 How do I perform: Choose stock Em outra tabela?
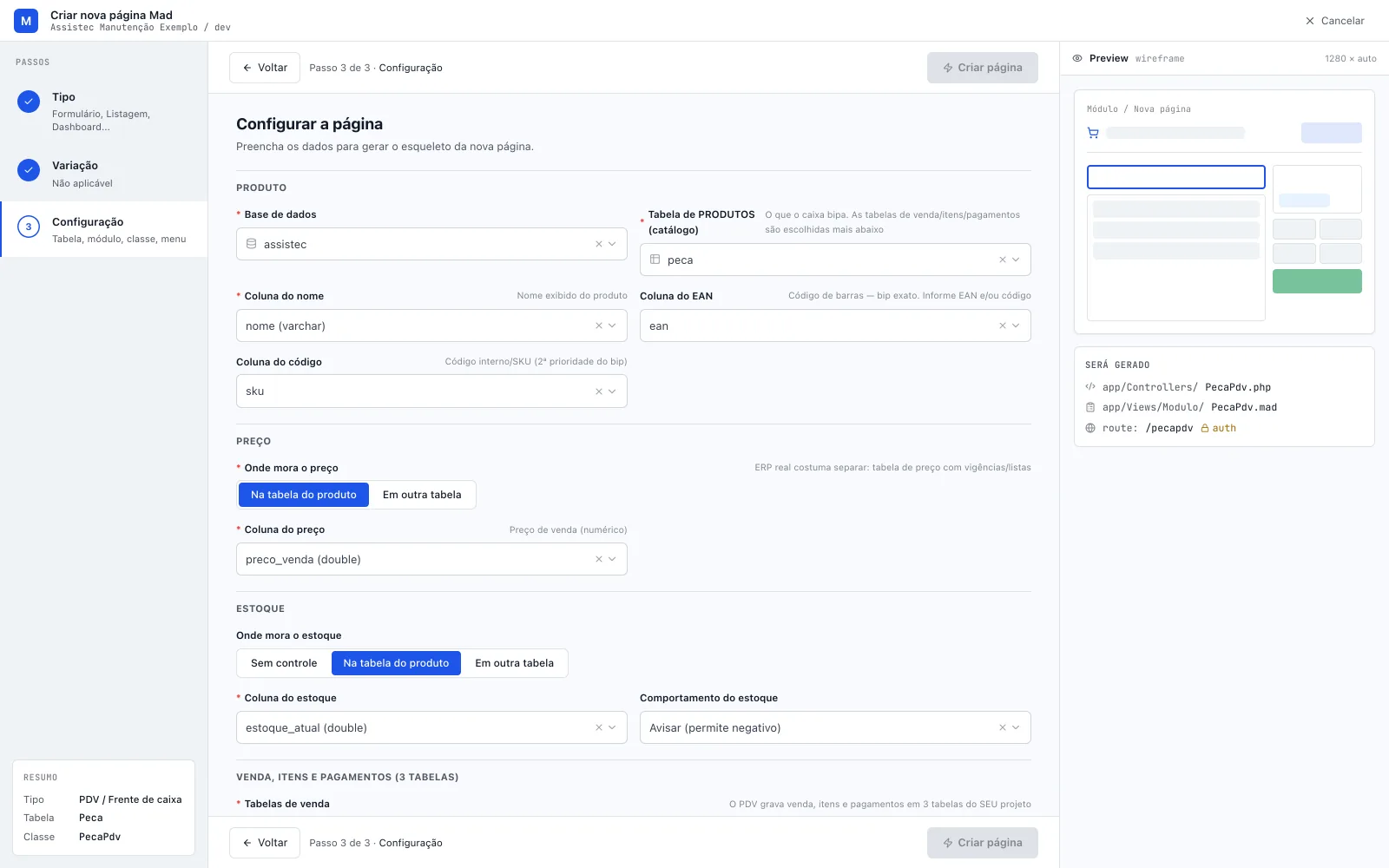coord(514,663)
